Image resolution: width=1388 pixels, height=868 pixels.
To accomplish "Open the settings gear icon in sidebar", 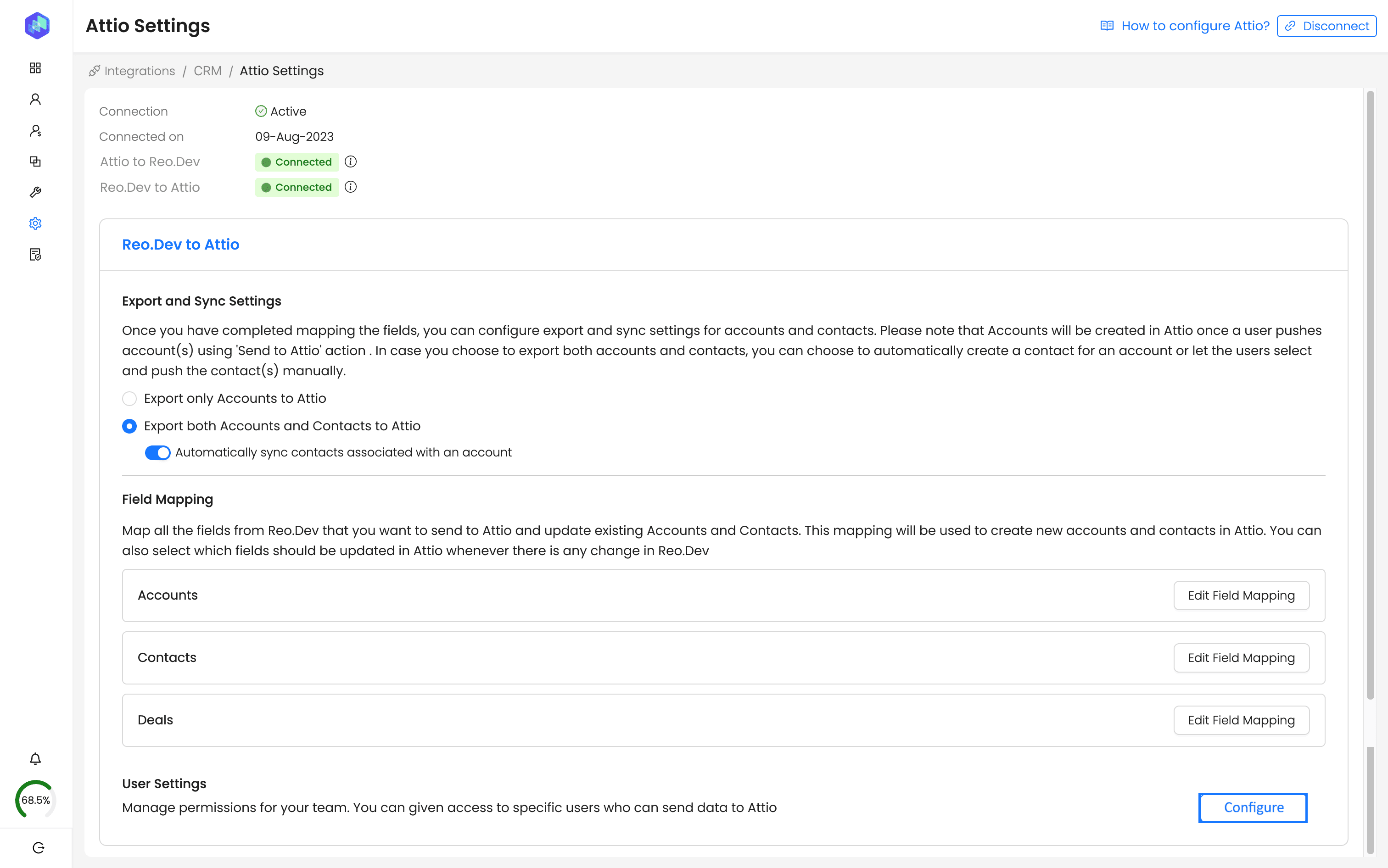I will pyautogui.click(x=36, y=223).
